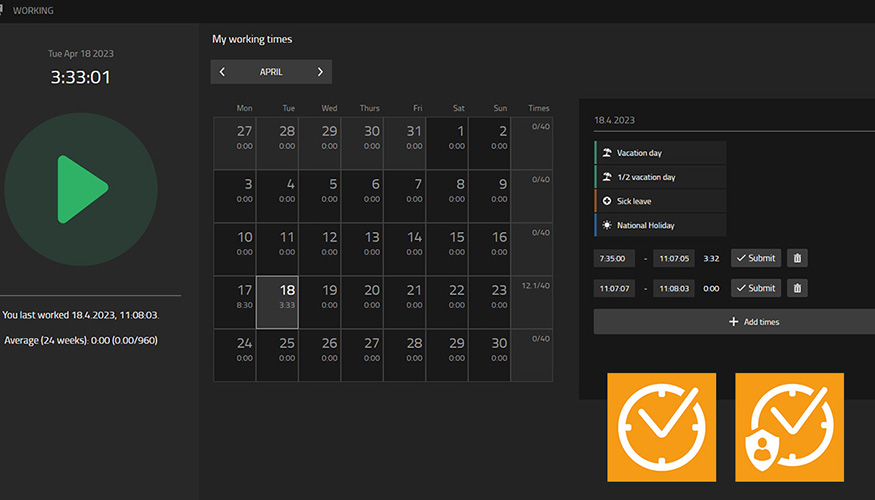The width and height of the screenshot is (875, 500).
Task: Click the Add times button
Action: click(x=734, y=322)
